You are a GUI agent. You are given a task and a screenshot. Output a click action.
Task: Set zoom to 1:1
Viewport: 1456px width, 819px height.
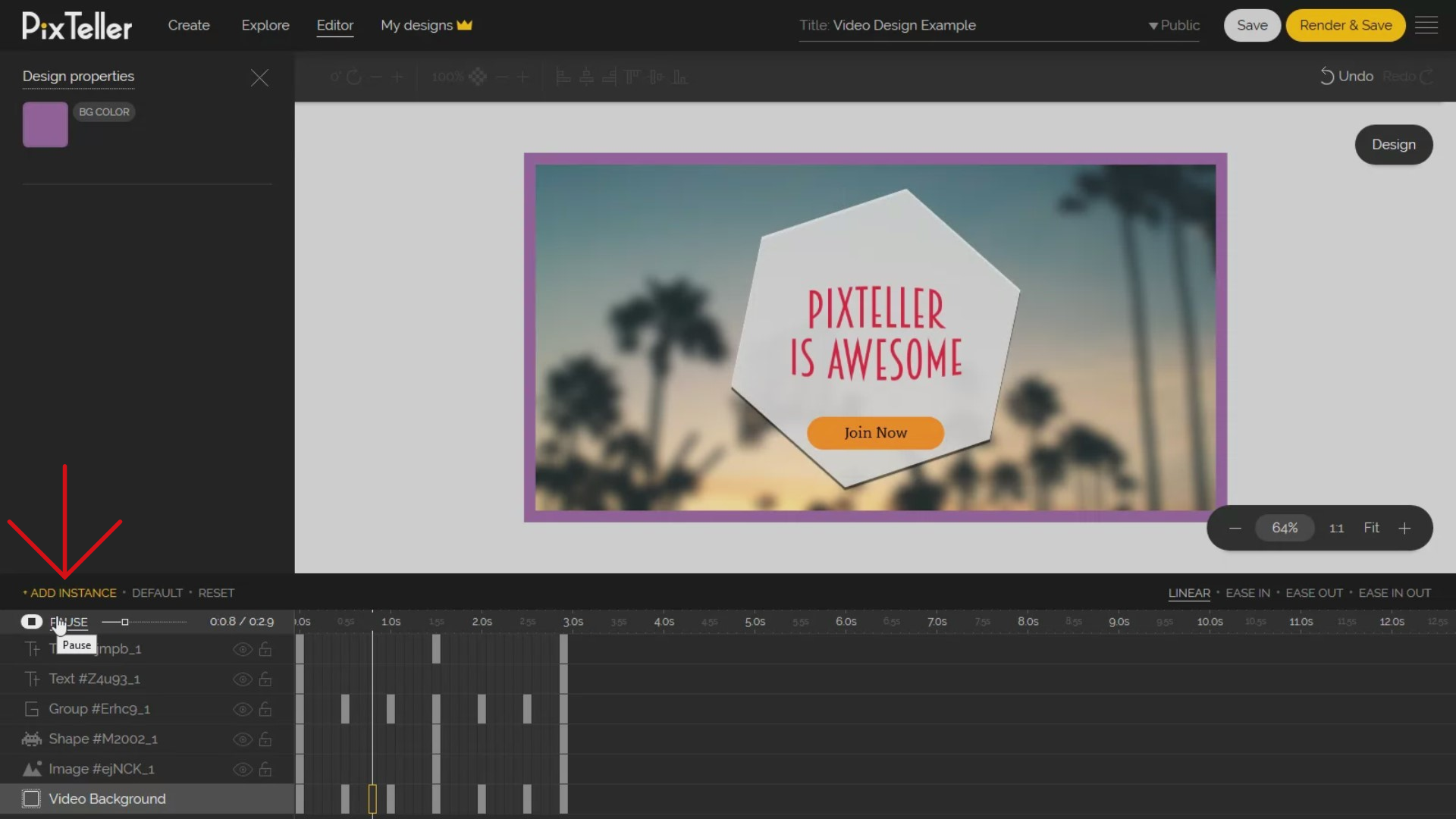[1336, 528]
